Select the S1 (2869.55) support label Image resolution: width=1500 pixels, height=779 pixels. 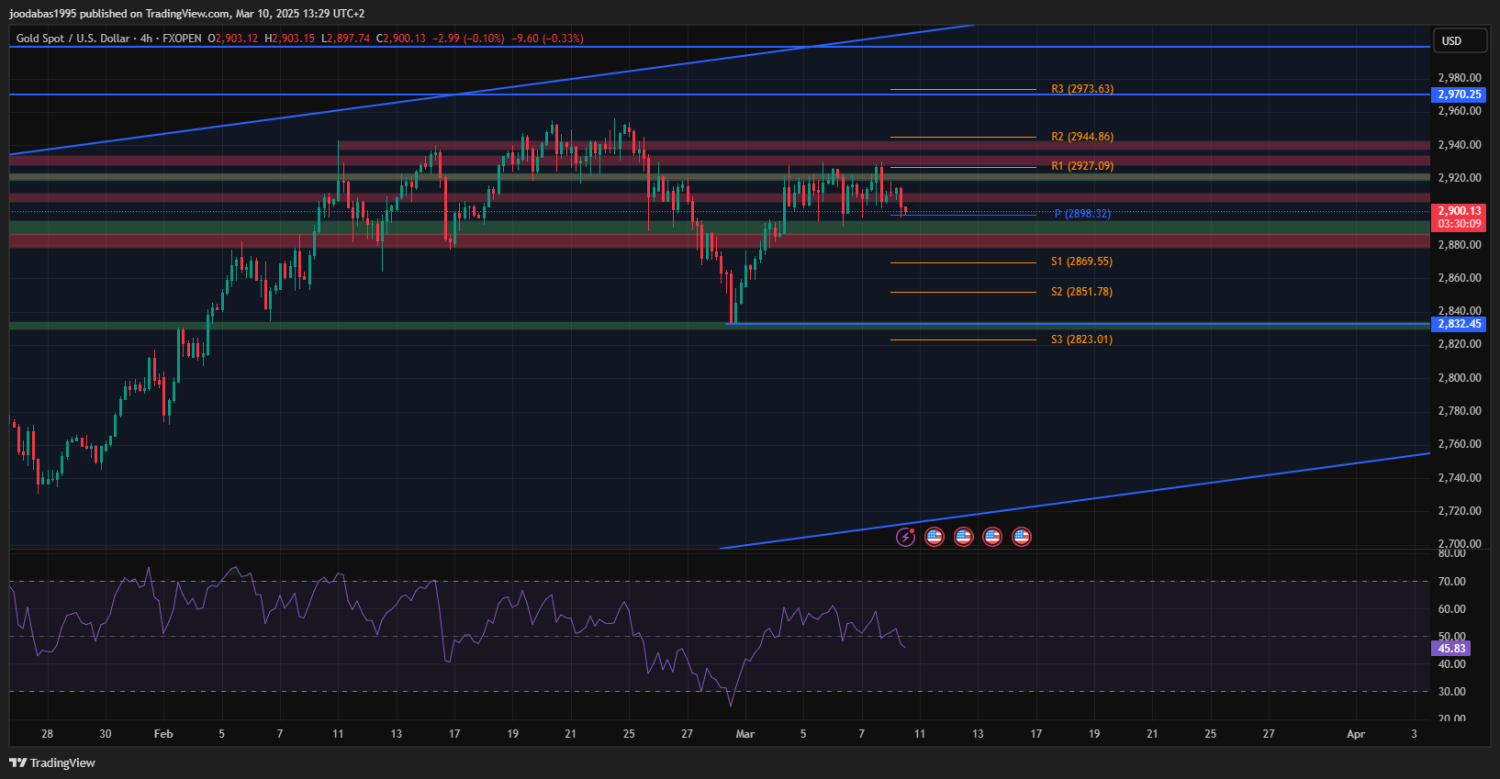1082,262
